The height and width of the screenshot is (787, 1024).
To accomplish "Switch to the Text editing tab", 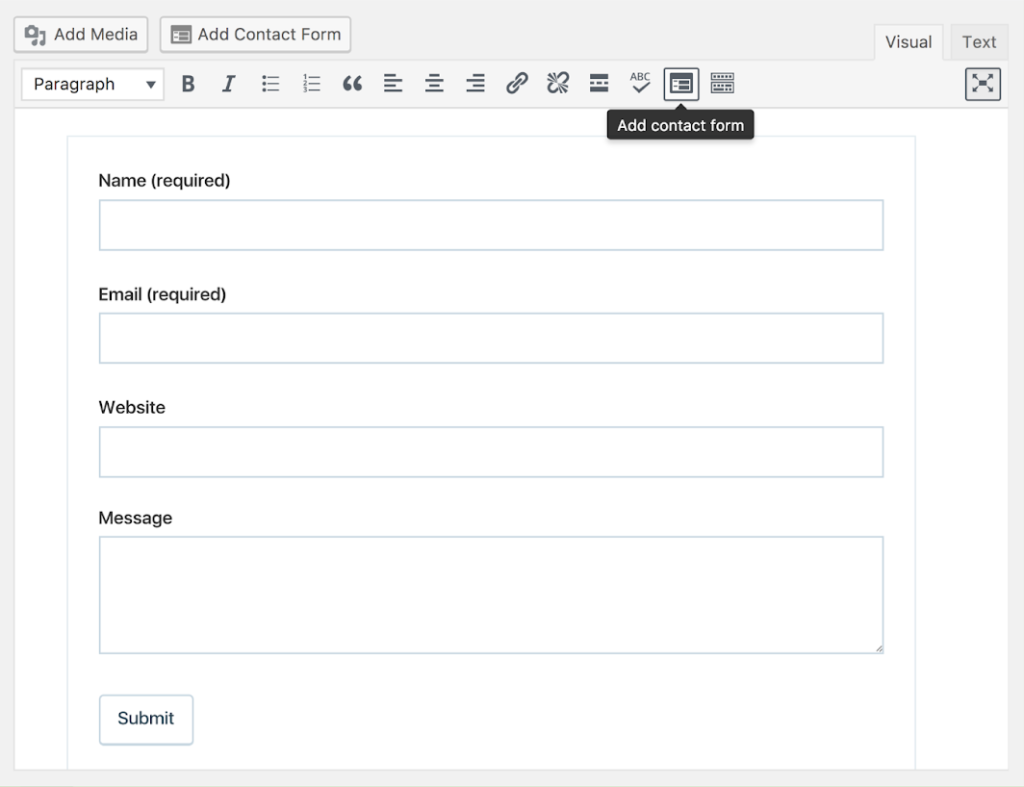I will coord(978,42).
